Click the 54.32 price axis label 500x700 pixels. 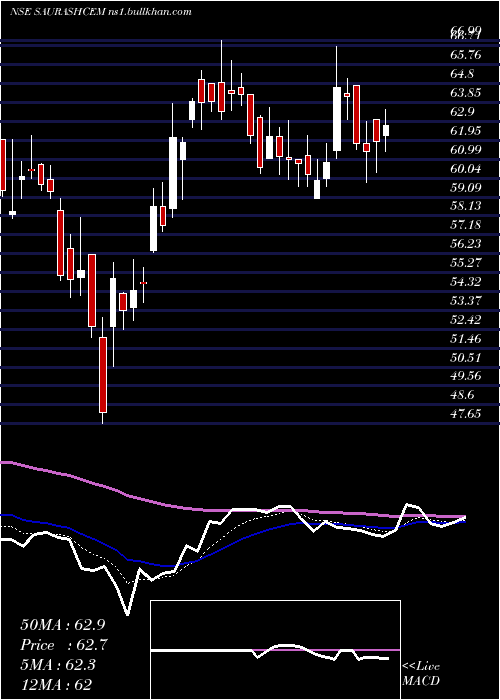pos(466,282)
